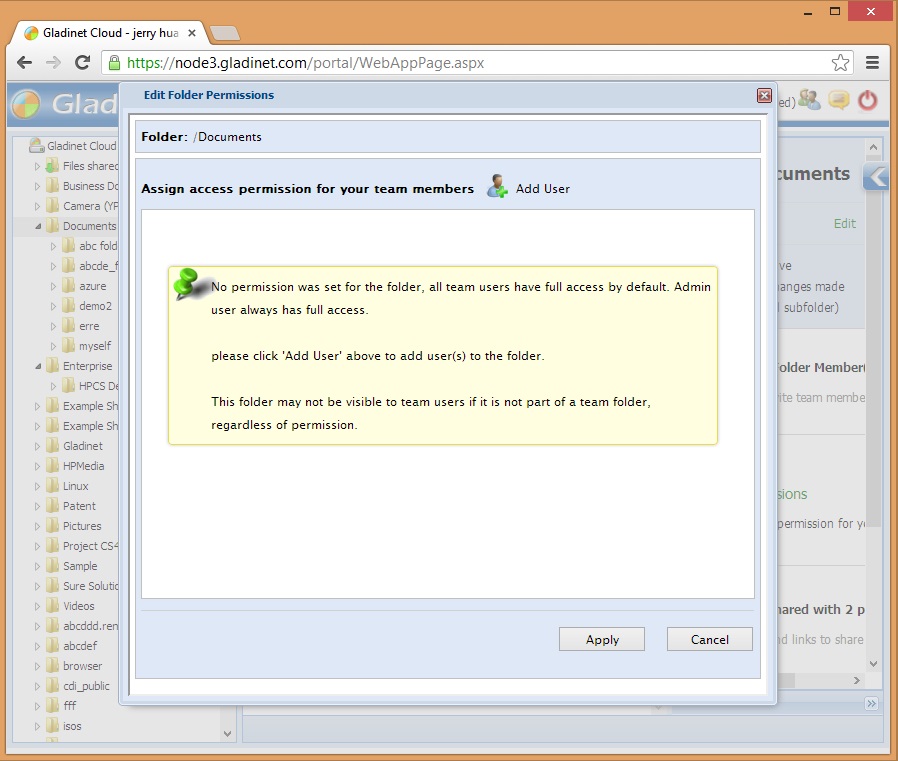Click the red power logout icon

tap(867, 100)
